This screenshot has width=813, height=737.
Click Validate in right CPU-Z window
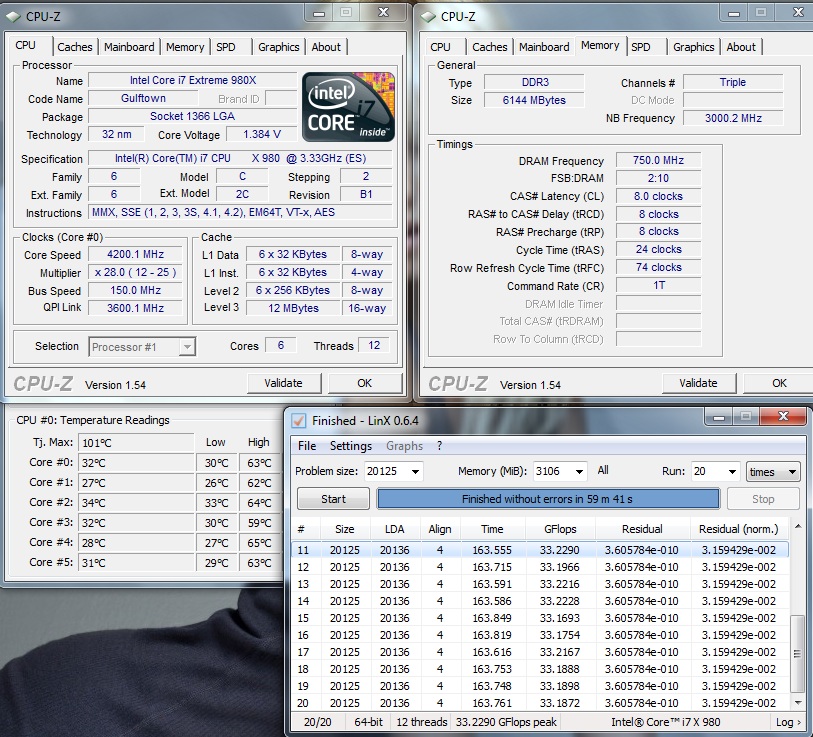[x=698, y=383]
